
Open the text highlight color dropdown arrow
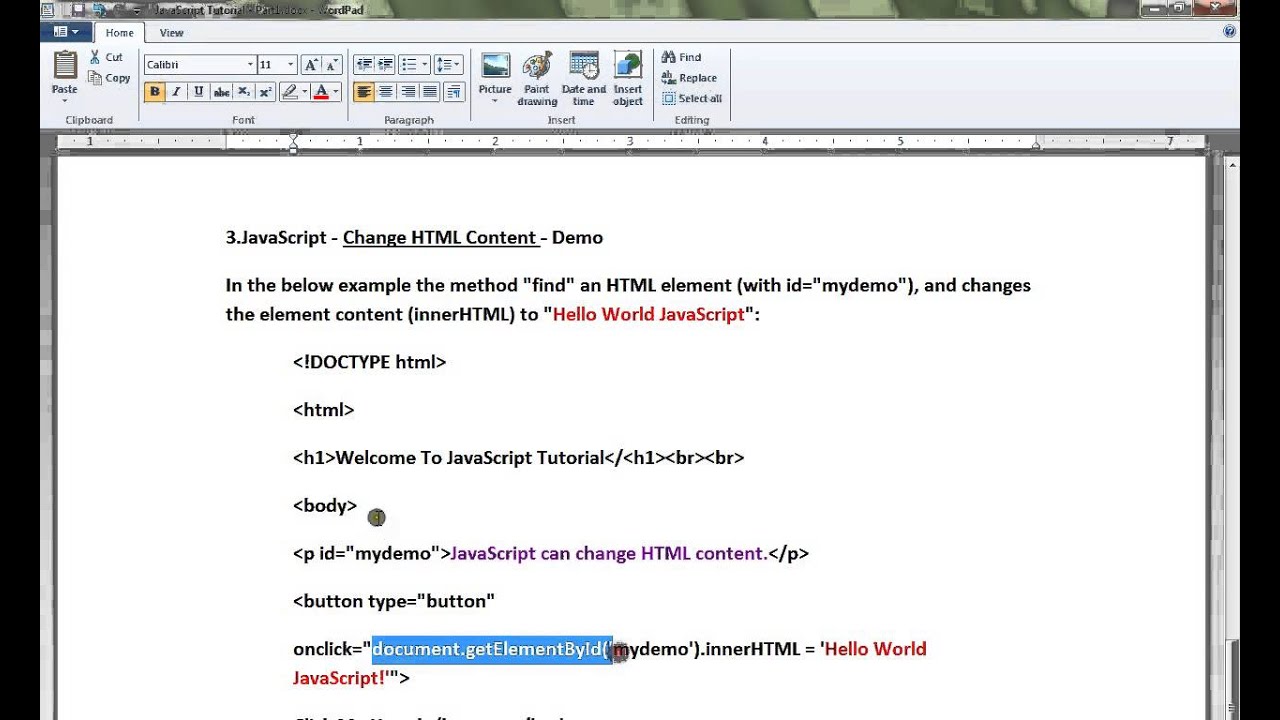coord(304,92)
